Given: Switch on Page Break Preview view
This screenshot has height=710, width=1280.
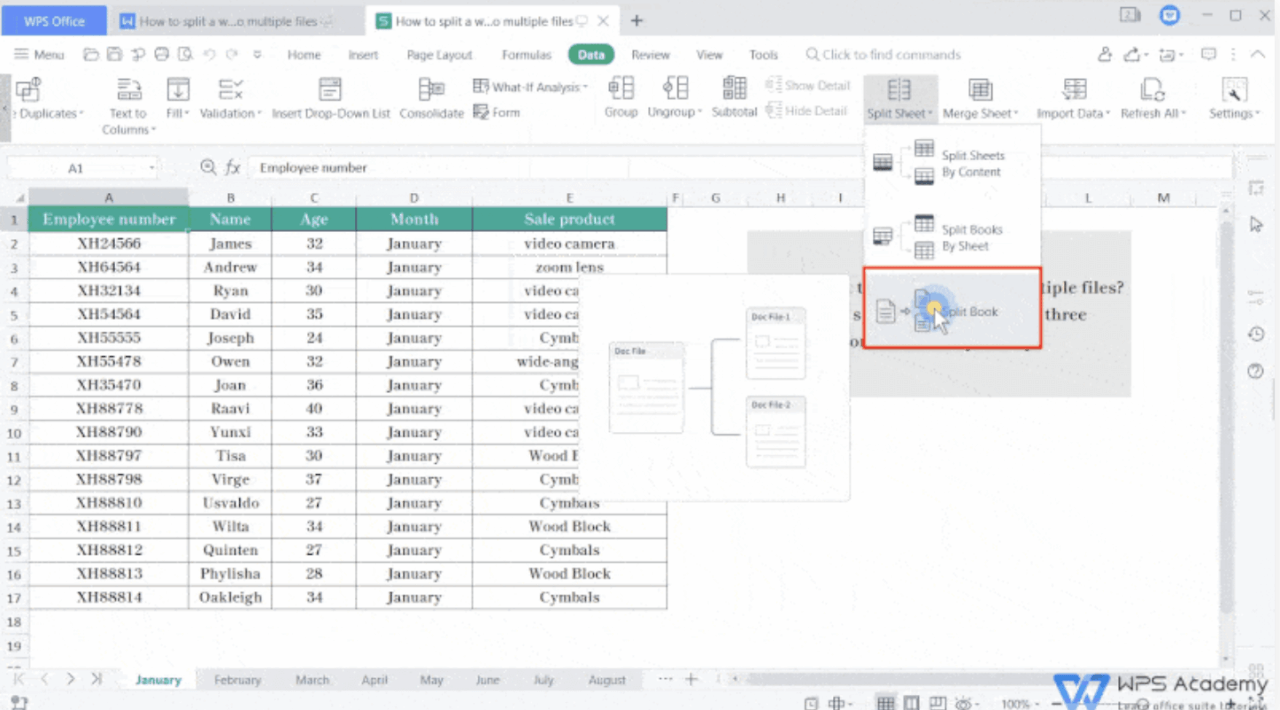Looking at the screenshot, I should (x=937, y=702).
